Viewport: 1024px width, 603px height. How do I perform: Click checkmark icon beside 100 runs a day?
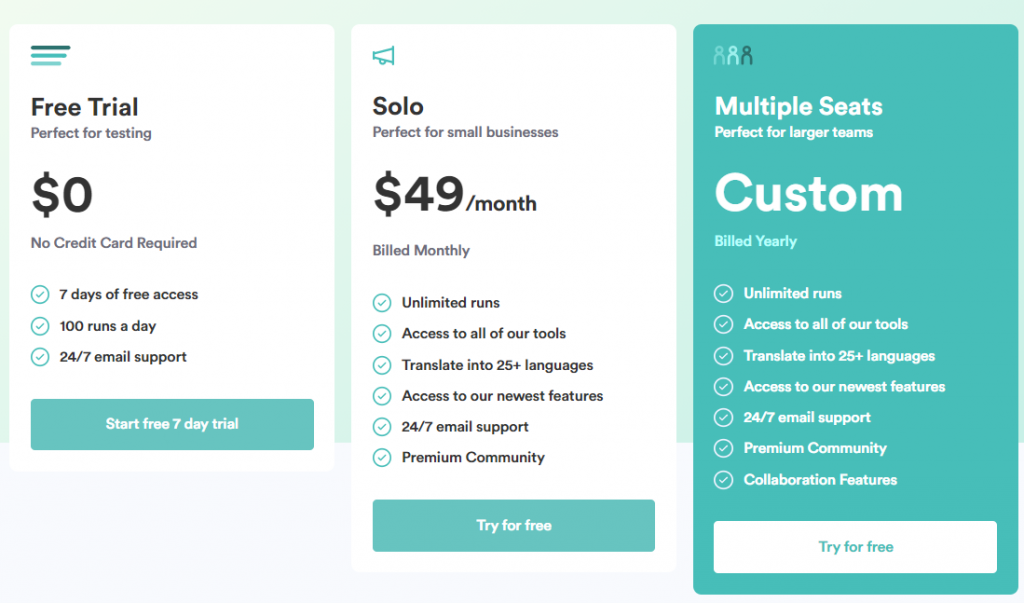[x=40, y=326]
